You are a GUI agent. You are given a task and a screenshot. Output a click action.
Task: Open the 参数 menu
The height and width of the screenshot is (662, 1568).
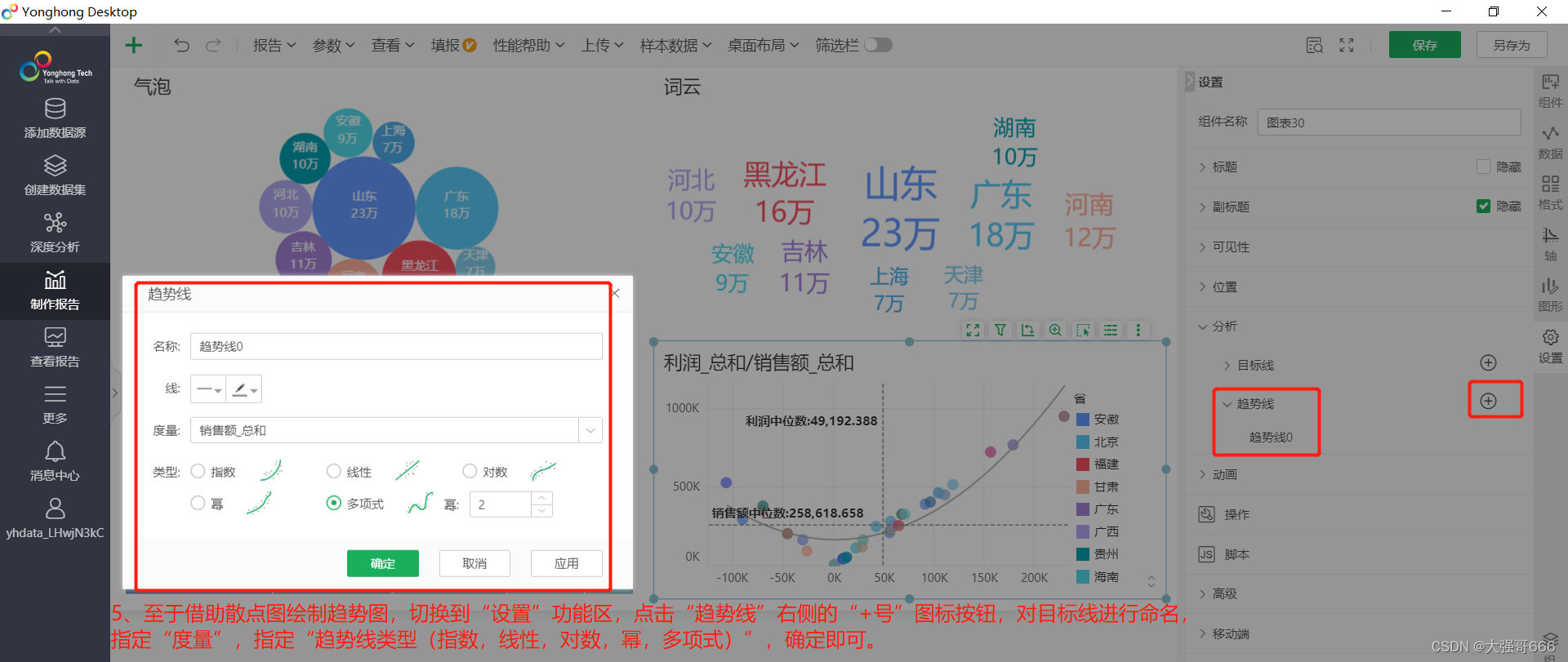[333, 46]
